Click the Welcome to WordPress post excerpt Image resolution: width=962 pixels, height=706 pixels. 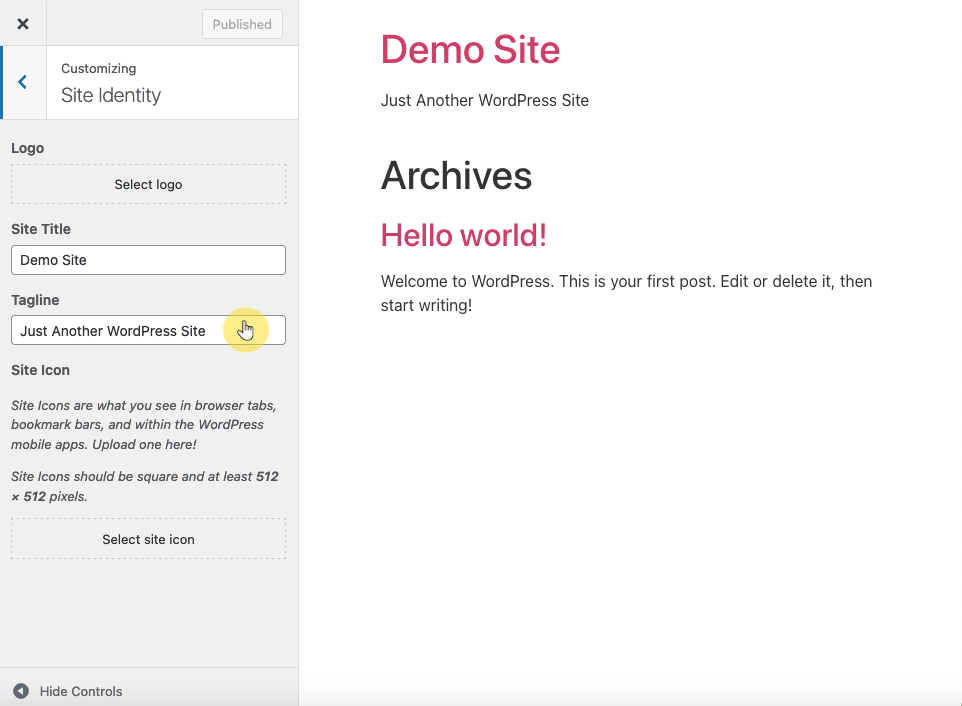click(626, 293)
